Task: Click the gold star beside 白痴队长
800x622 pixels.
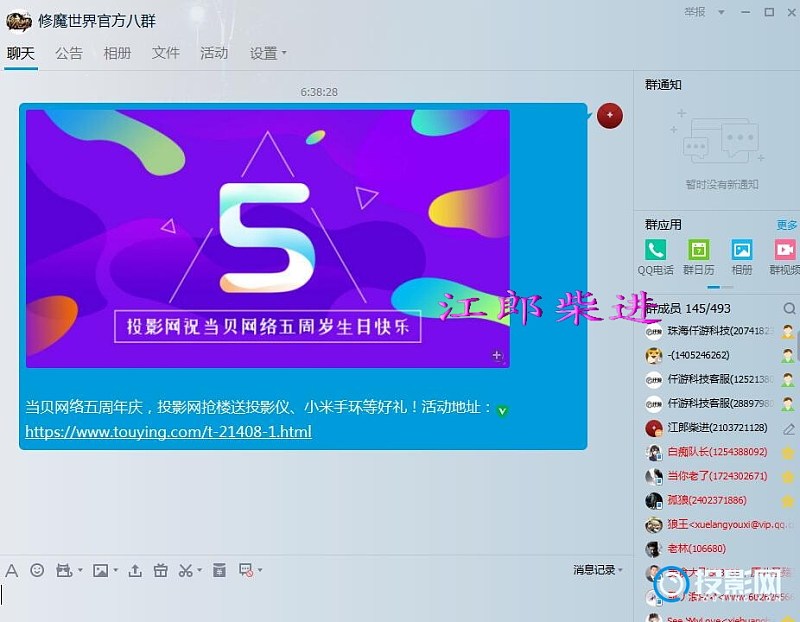Action: 788,453
